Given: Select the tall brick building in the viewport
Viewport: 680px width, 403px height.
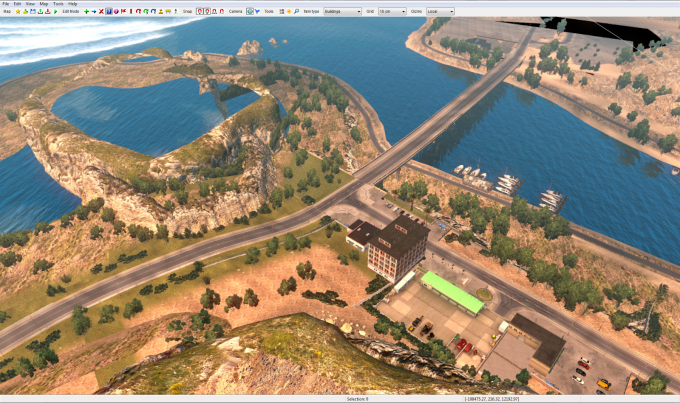Looking at the screenshot, I should [397, 249].
